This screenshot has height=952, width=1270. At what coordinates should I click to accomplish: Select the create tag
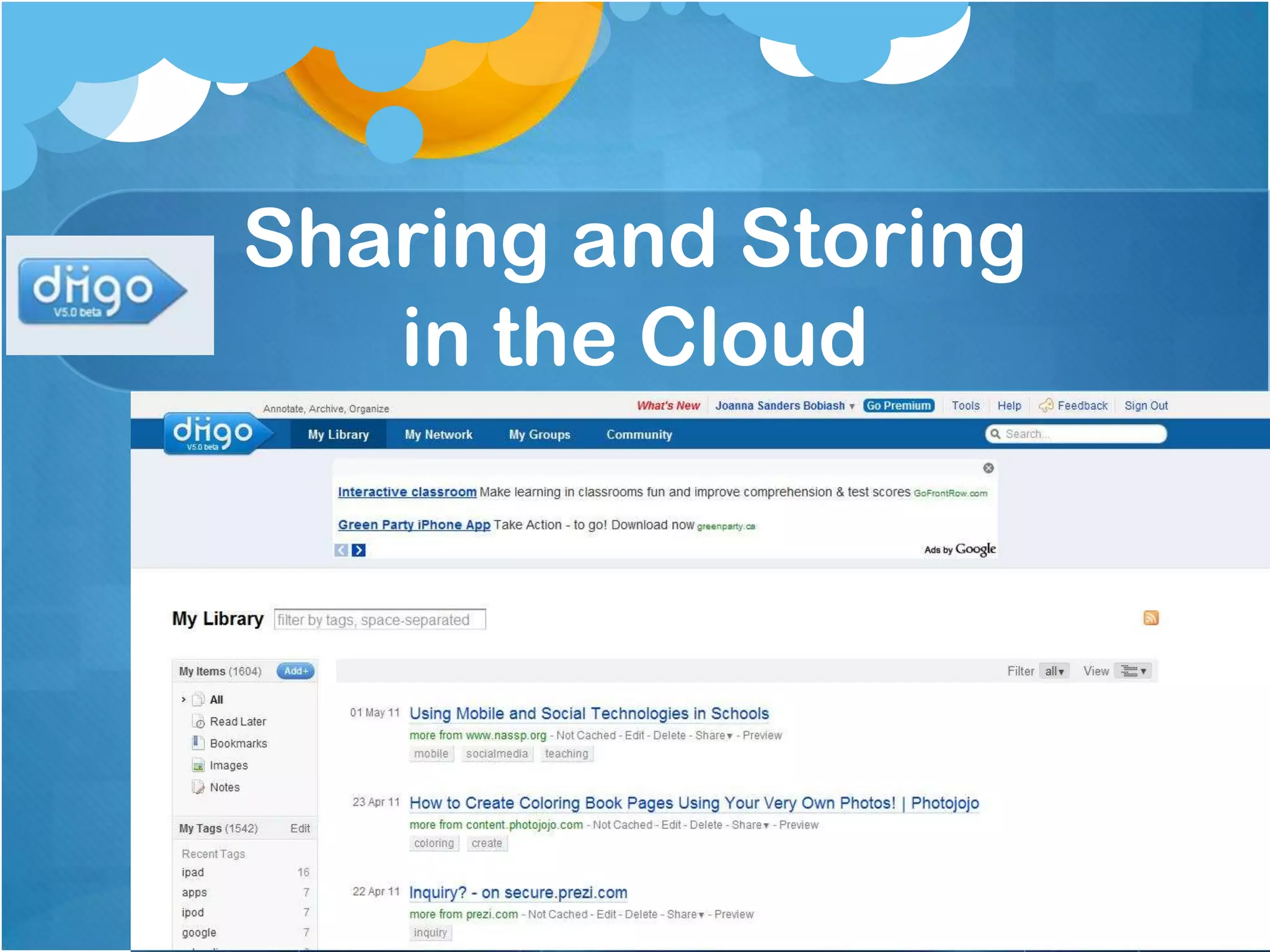point(487,843)
